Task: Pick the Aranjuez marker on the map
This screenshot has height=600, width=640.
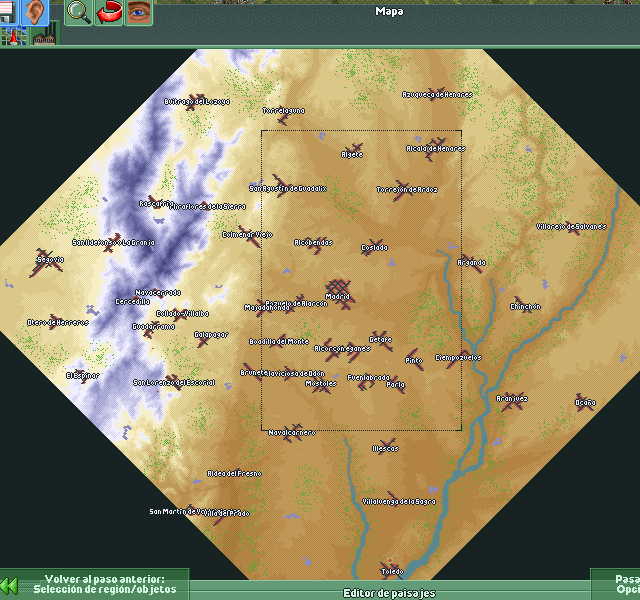Action: (x=511, y=399)
